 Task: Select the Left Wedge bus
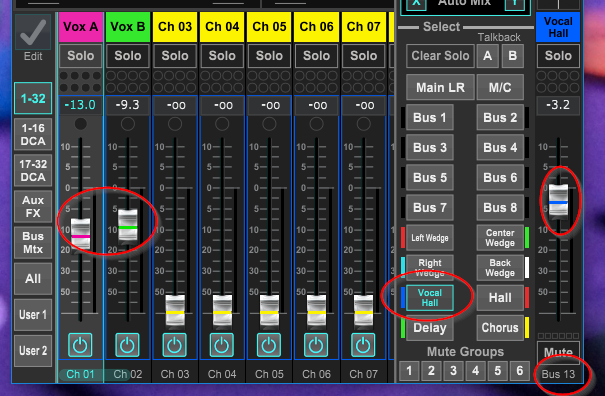[x=429, y=237]
